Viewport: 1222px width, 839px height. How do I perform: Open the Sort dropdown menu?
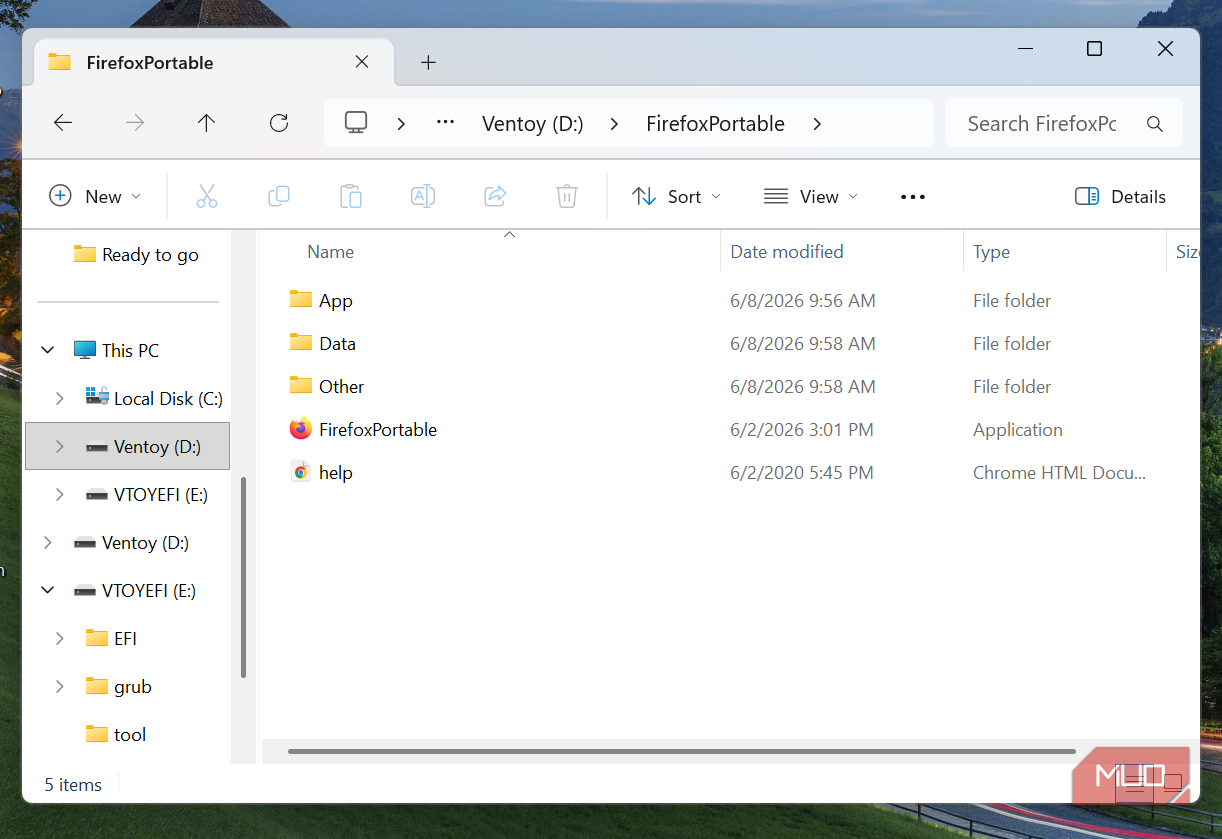point(677,197)
